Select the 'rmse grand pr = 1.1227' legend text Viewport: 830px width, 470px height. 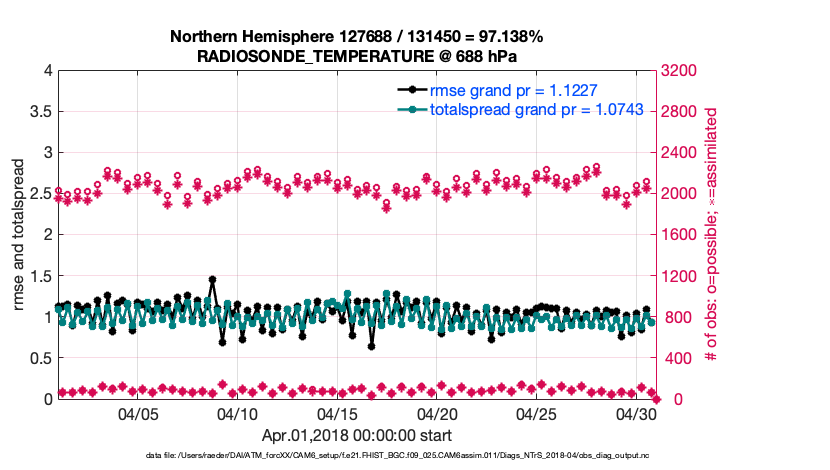(513, 91)
